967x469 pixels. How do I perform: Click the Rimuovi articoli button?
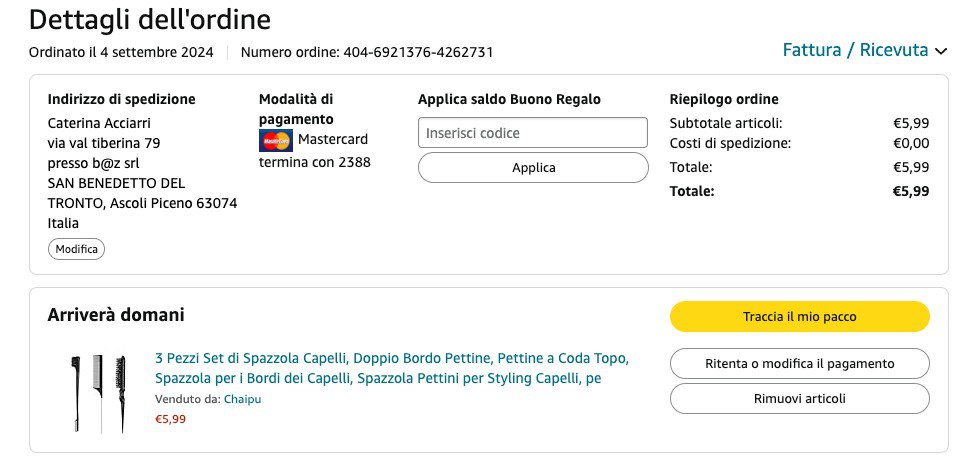799,399
